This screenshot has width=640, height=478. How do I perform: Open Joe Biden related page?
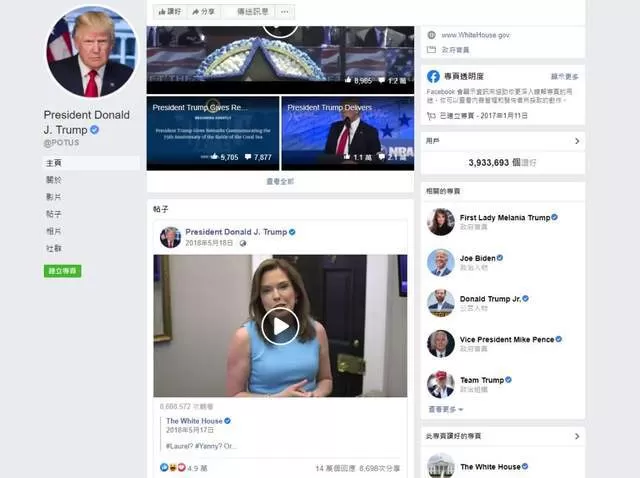pyautogui.click(x=478, y=258)
